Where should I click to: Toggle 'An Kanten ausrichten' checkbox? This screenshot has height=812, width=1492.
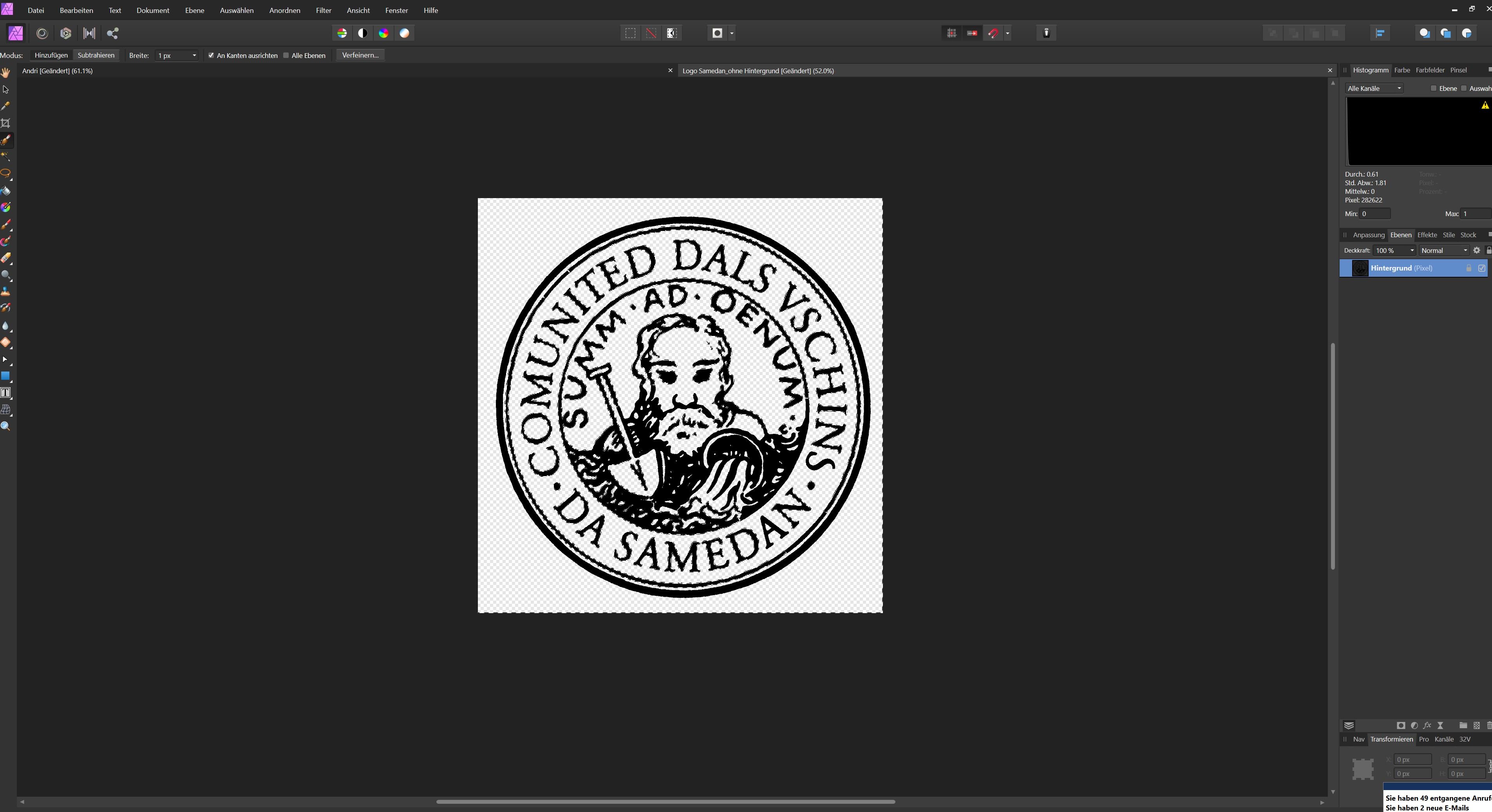tap(212, 55)
